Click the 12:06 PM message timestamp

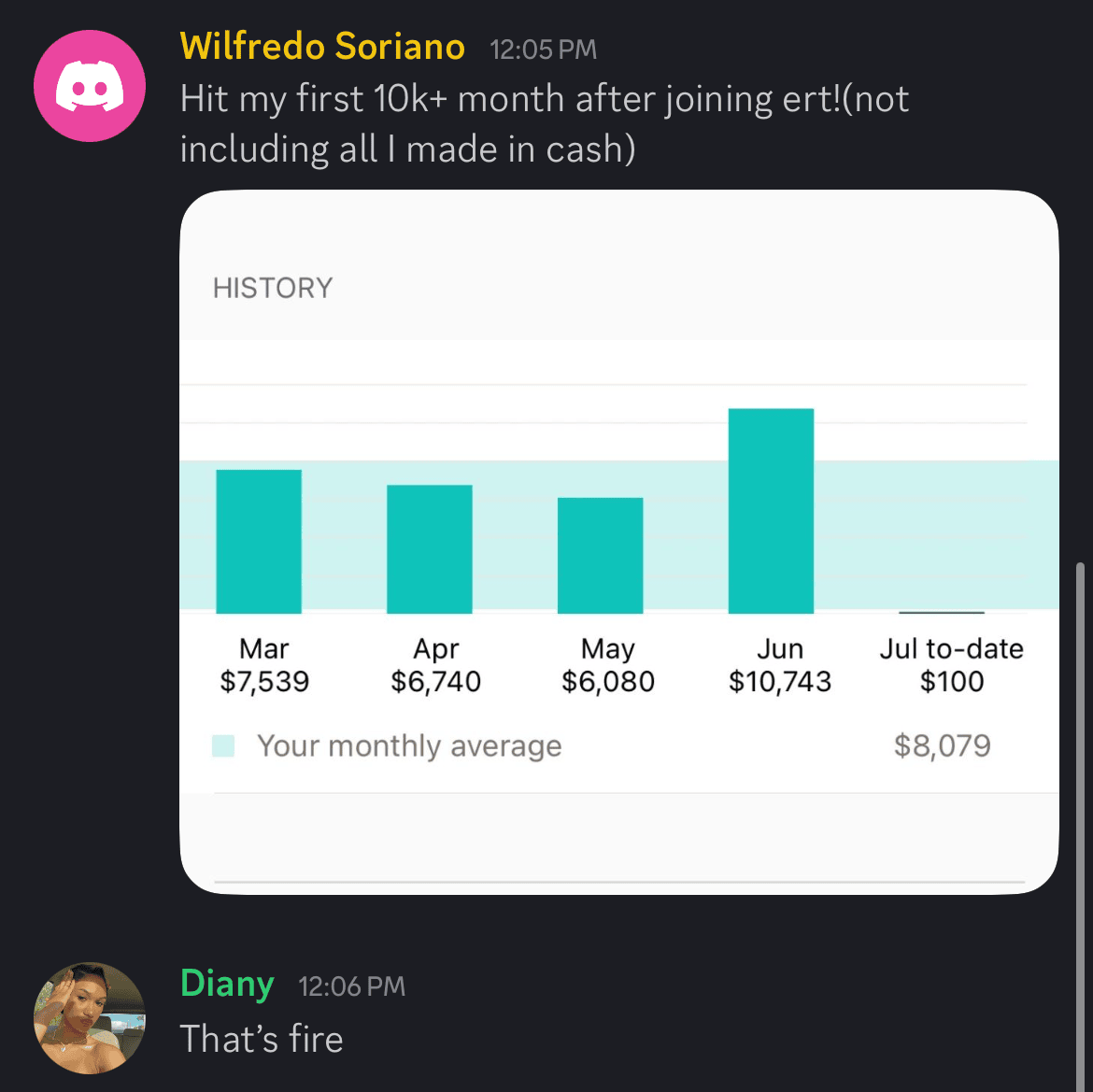(351, 986)
